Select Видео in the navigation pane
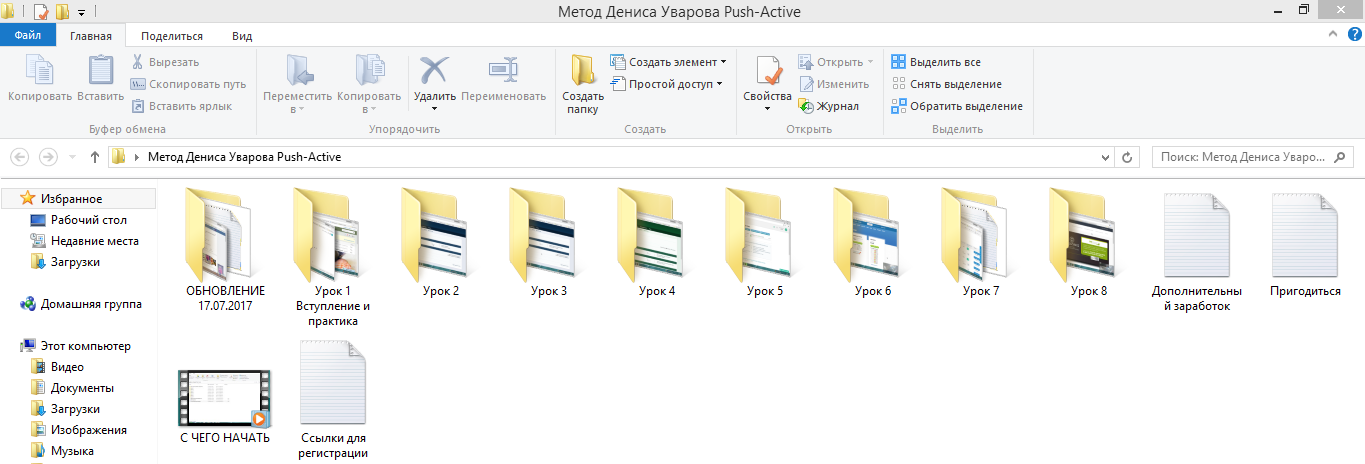 67,367
